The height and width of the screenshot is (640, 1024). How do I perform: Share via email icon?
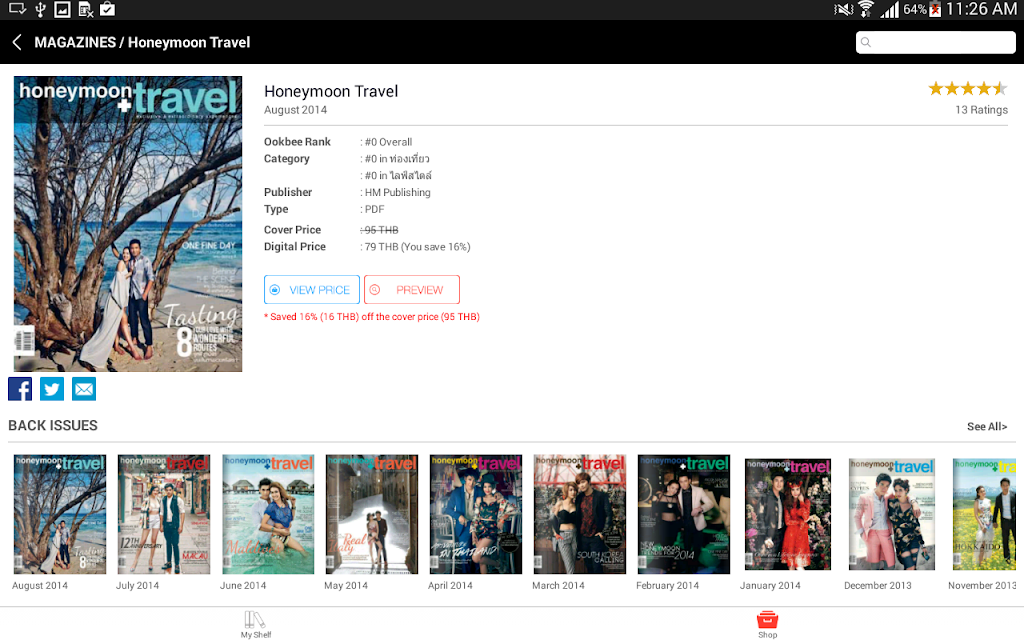pos(84,389)
